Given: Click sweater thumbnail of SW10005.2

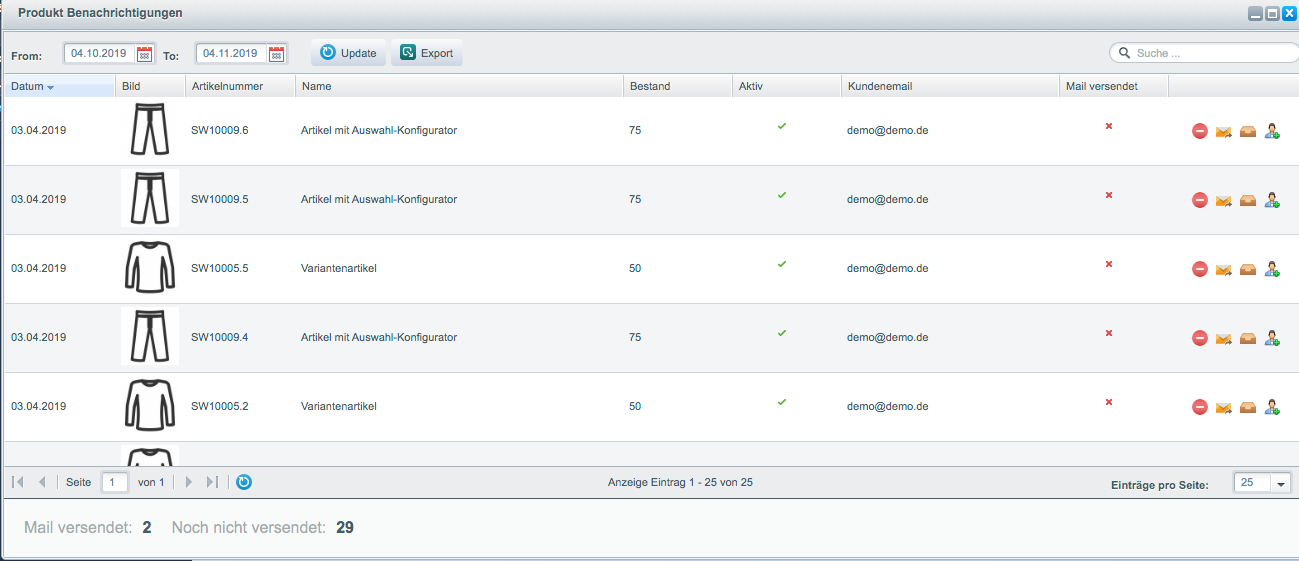Looking at the screenshot, I should coord(150,405).
